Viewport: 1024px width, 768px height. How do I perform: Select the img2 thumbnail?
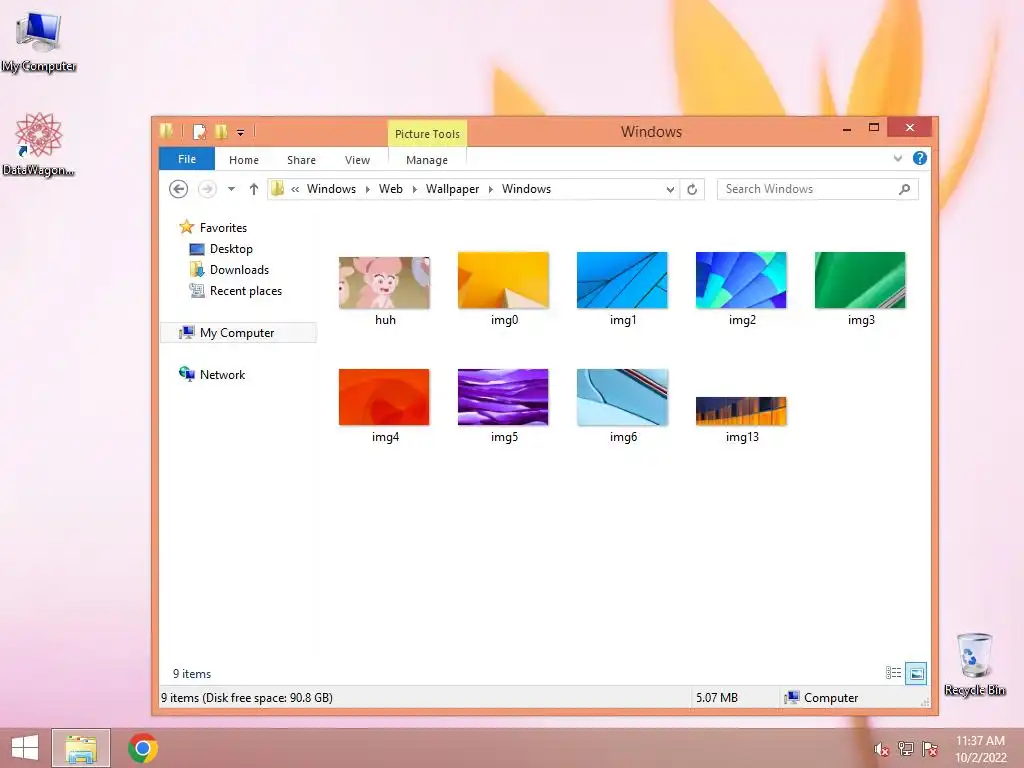point(741,280)
